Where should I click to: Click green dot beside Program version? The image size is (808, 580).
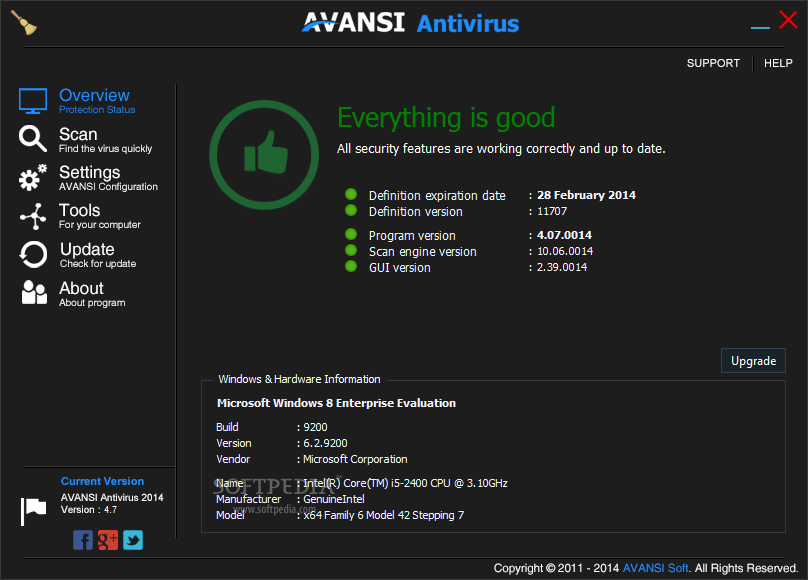pyautogui.click(x=351, y=234)
